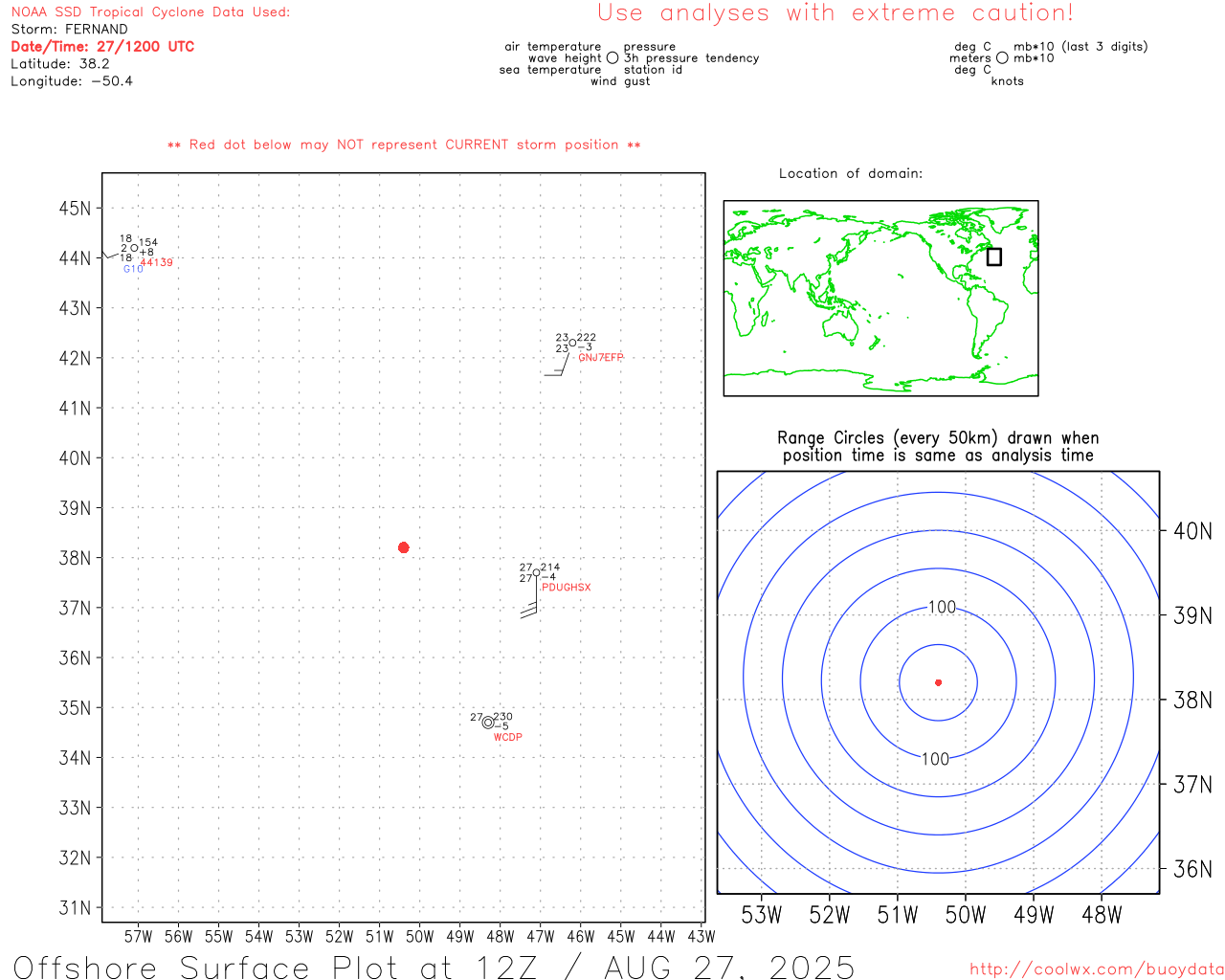The image size is (1225, 980).
Task: Click the Longitude: -50.4 text
Action: (x=72, y=80)
